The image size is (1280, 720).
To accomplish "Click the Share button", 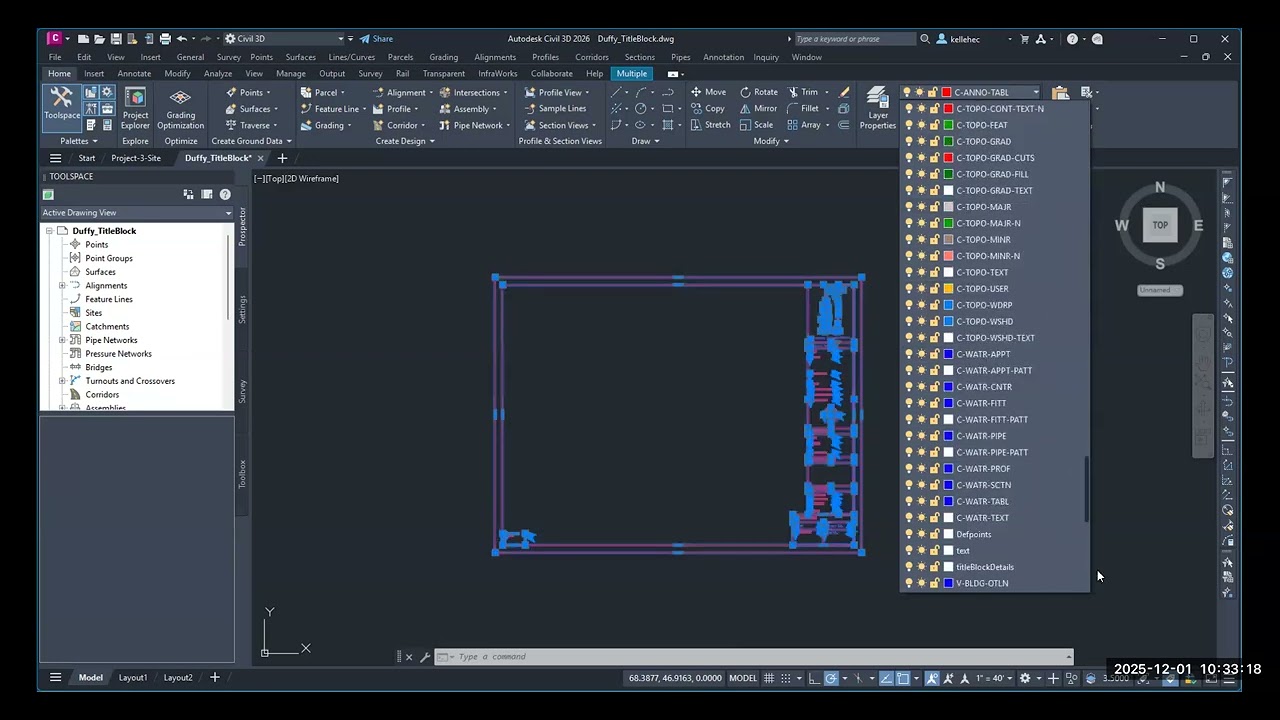I will click(376, 39).
